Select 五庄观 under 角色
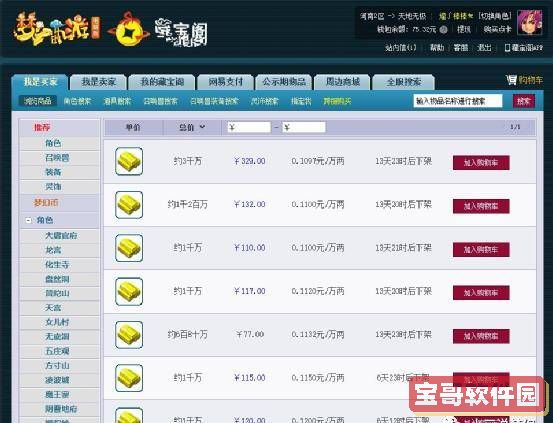This screenshot has height=423, width=553. 57,351
